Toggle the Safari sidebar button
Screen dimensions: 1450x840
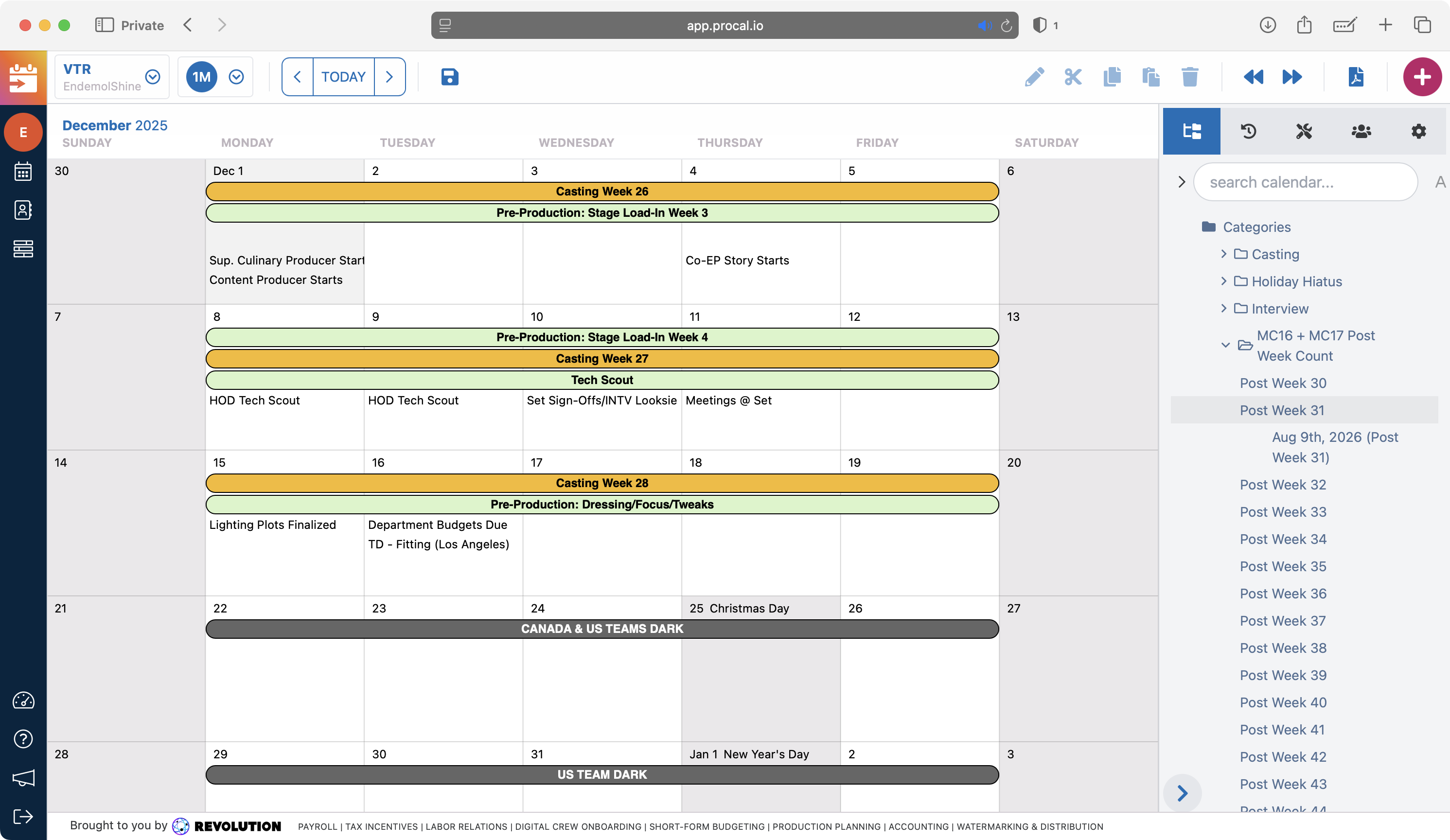click(x=104, y=25)
